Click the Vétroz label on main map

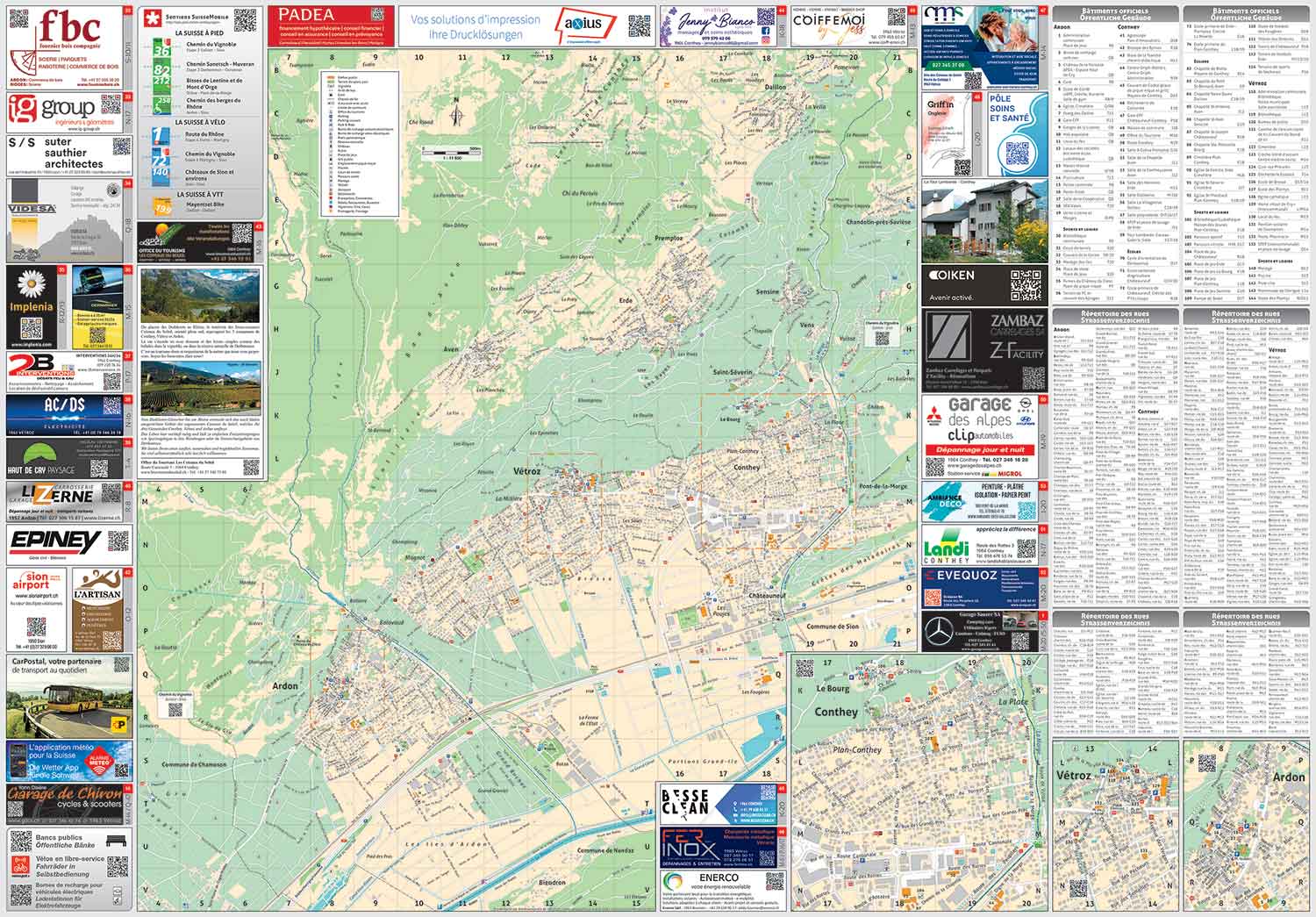526,471
